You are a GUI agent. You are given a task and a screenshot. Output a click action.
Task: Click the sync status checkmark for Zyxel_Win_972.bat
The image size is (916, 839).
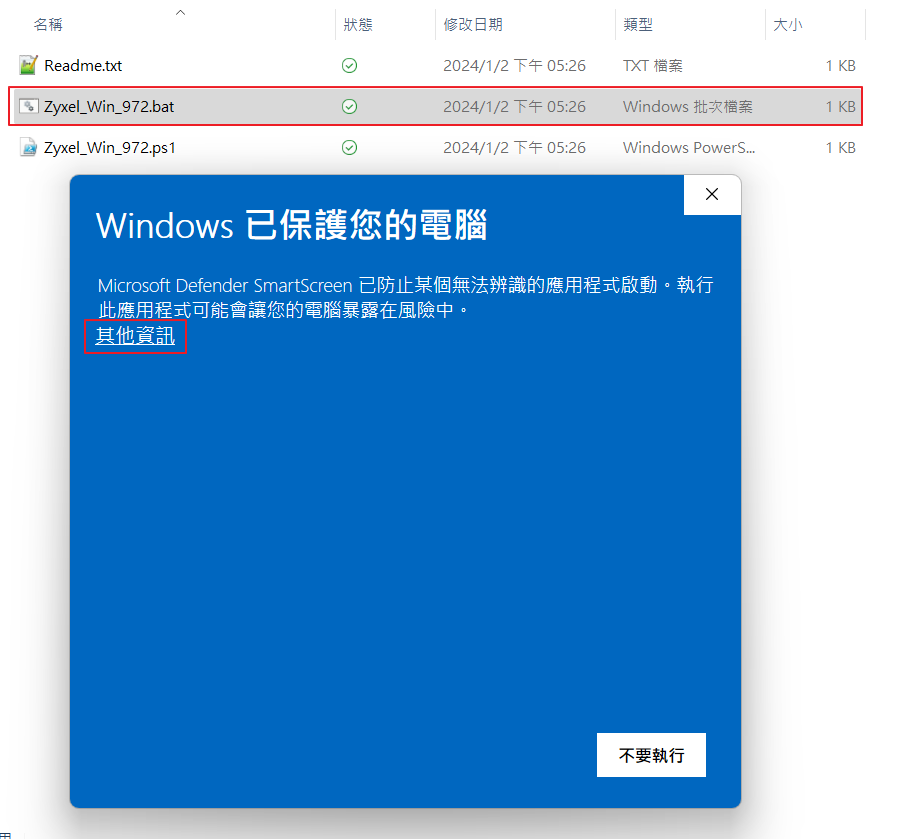point(349,106)
